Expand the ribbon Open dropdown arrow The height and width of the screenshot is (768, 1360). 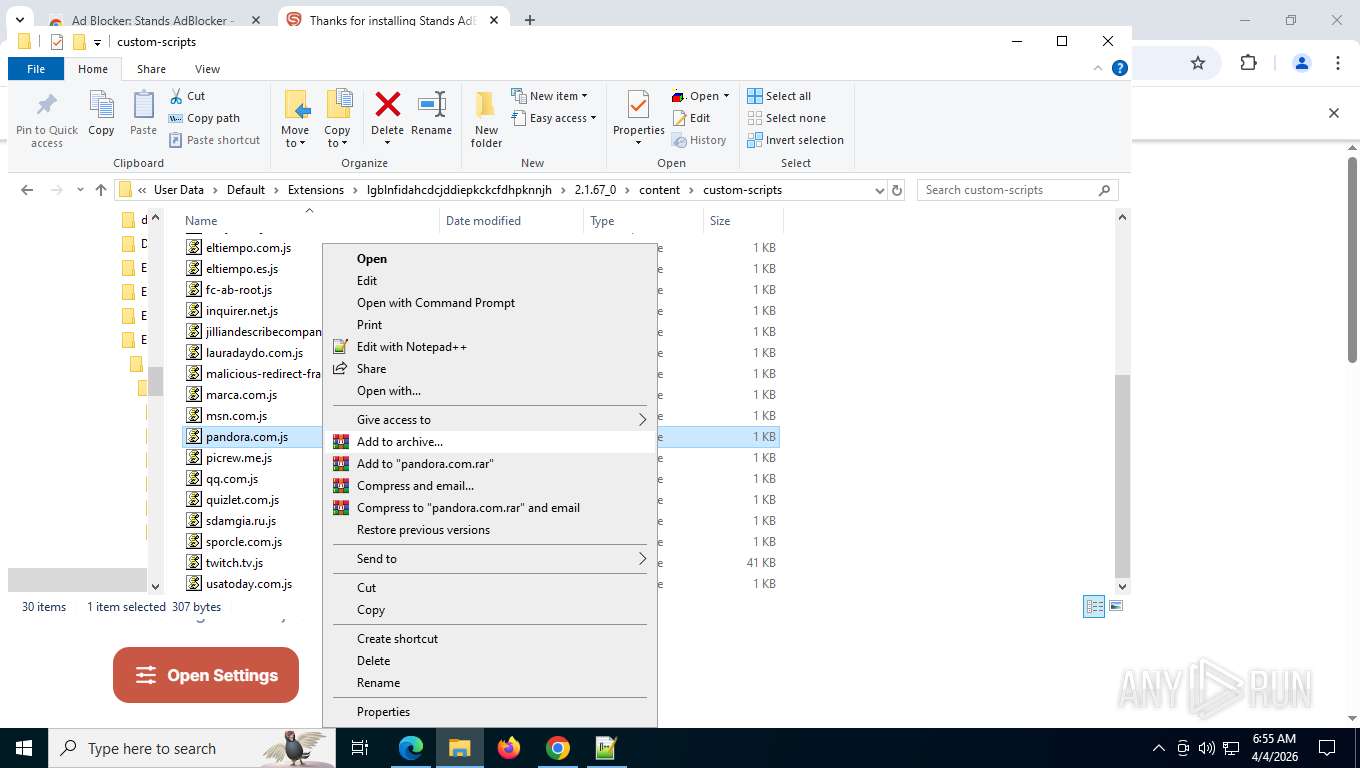point(726,96)
